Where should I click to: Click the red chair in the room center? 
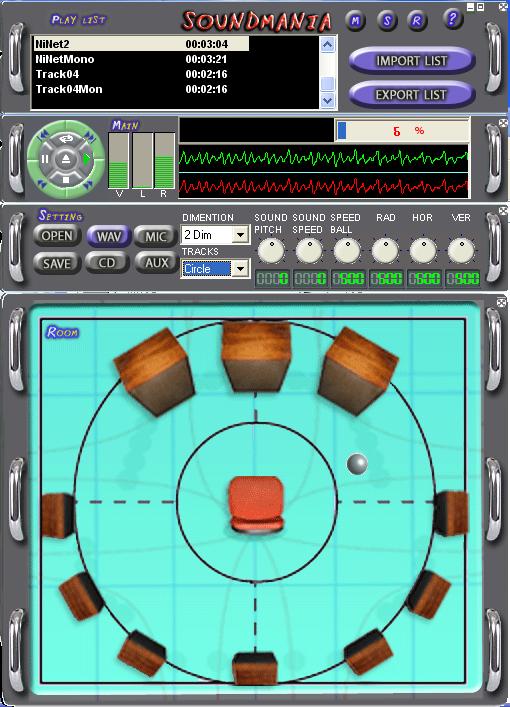coord(257,505)
